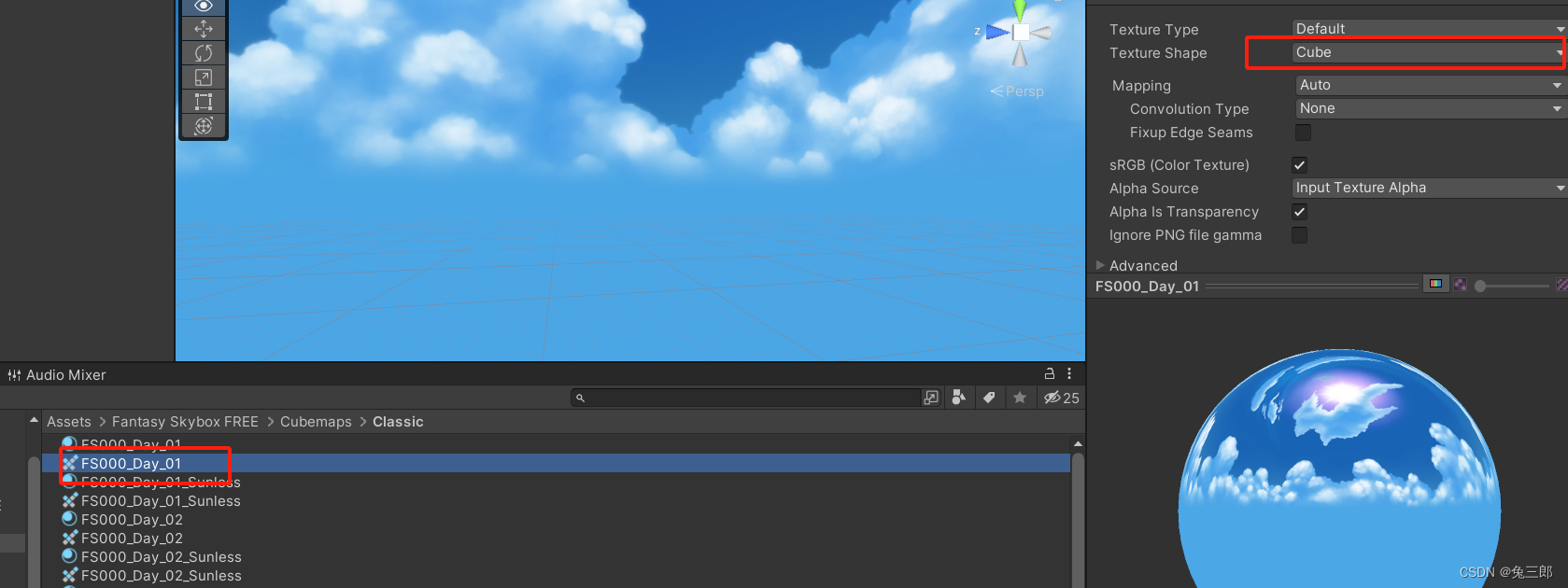The image size is (1568, 588).
Task: Uncheck sRGB (Color Texture) checkbox
Action: pyautogui.click(x=1299, y=165)
